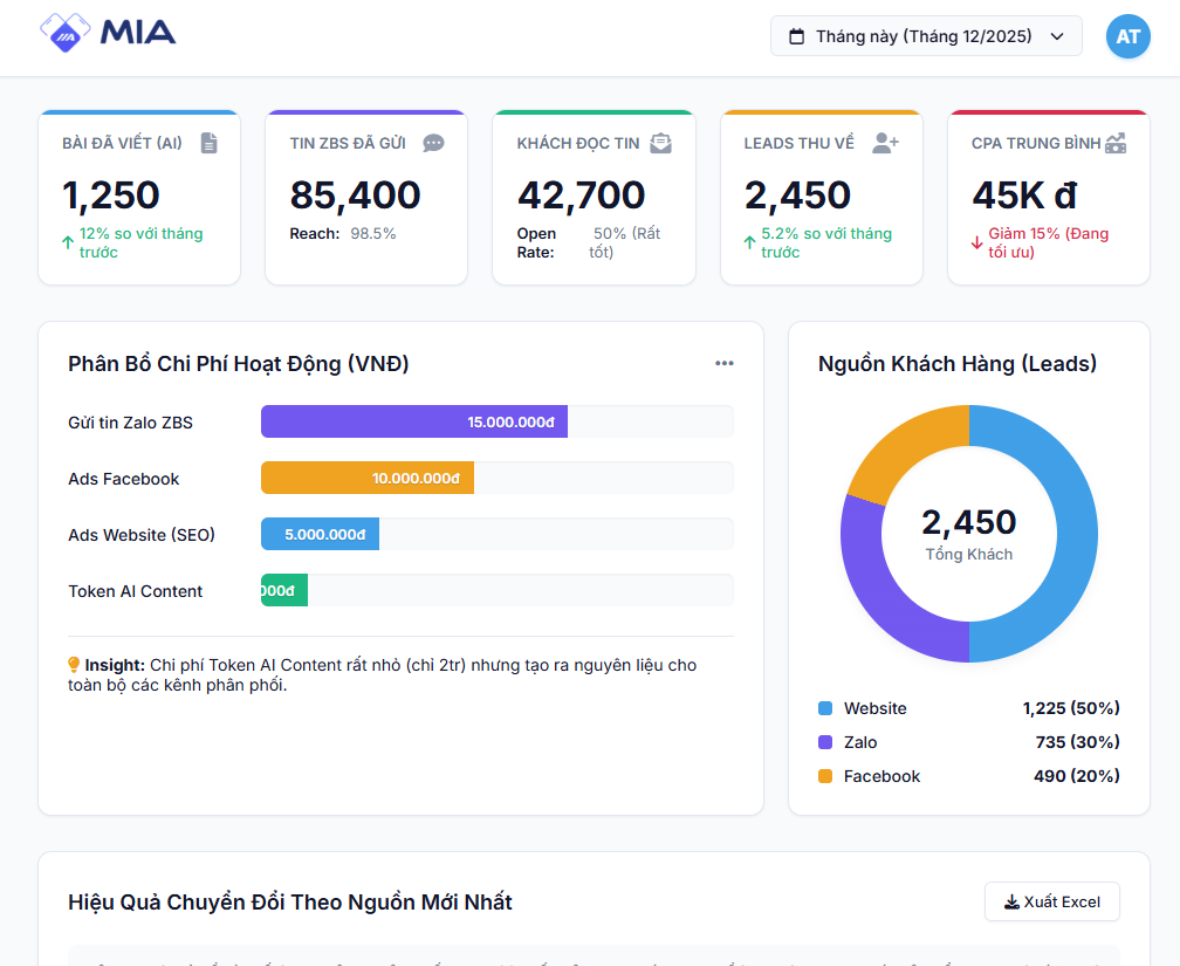
Task: Click the Nguồn Khách Hàng (Leads) heading
Action: point(957,363)
